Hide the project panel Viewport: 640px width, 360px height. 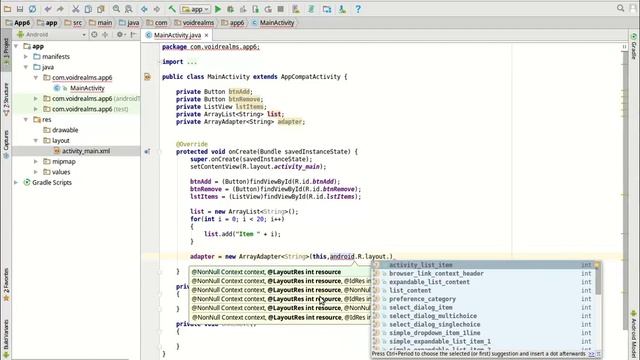[x=133, y=35]
